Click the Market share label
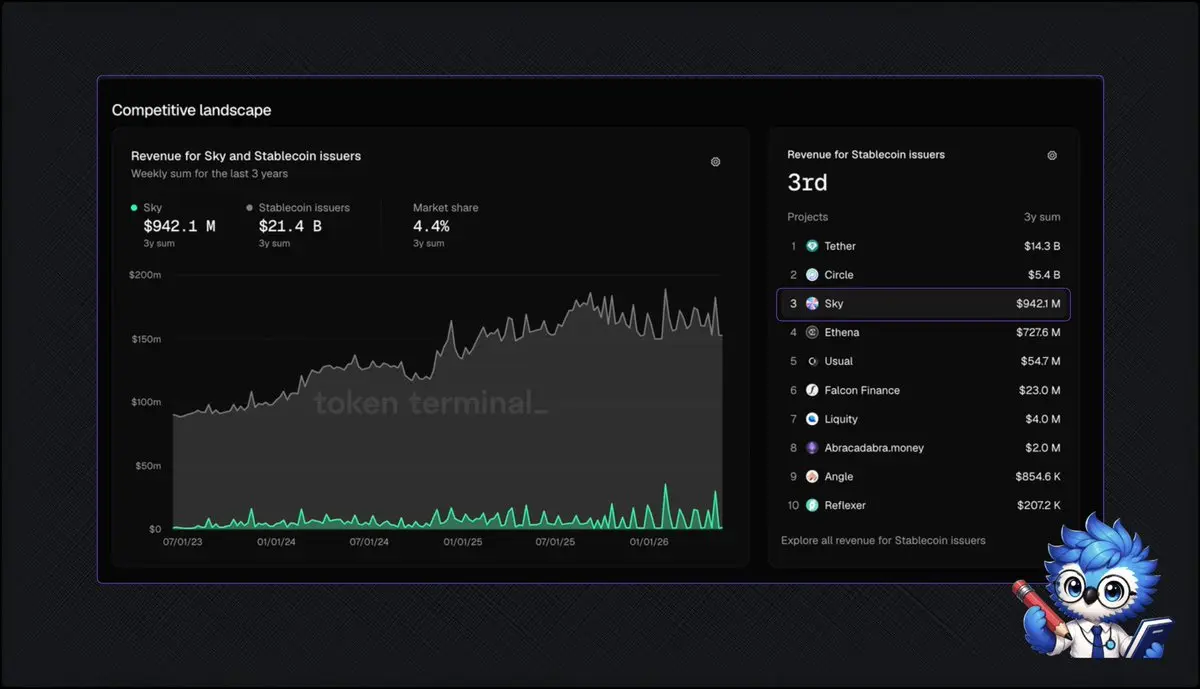 coord(445,208)
